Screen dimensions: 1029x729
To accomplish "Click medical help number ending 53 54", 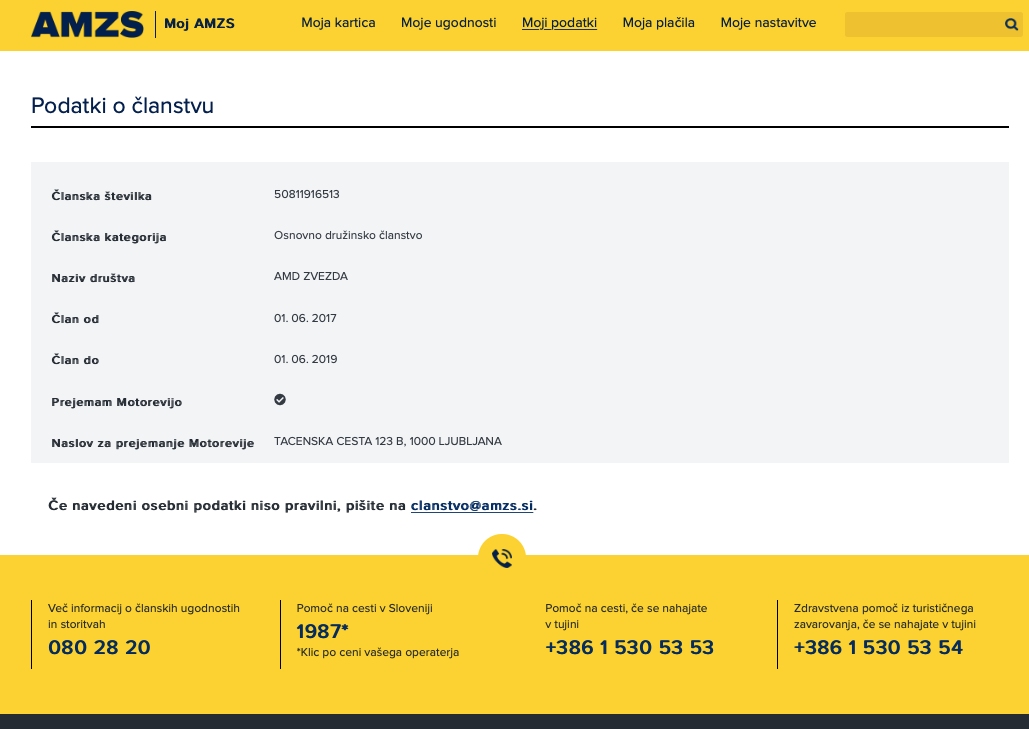I will 878,648.
